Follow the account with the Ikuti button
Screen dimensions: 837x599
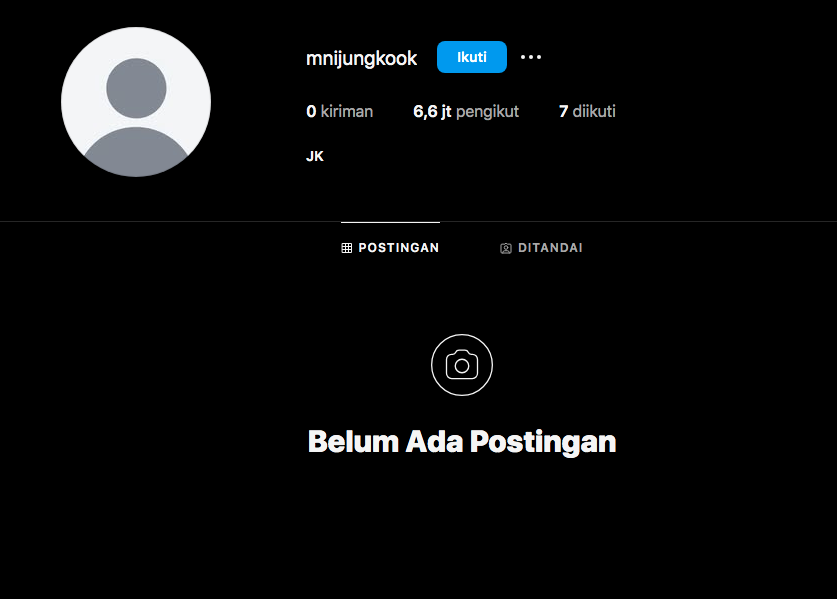pos(472,57)
